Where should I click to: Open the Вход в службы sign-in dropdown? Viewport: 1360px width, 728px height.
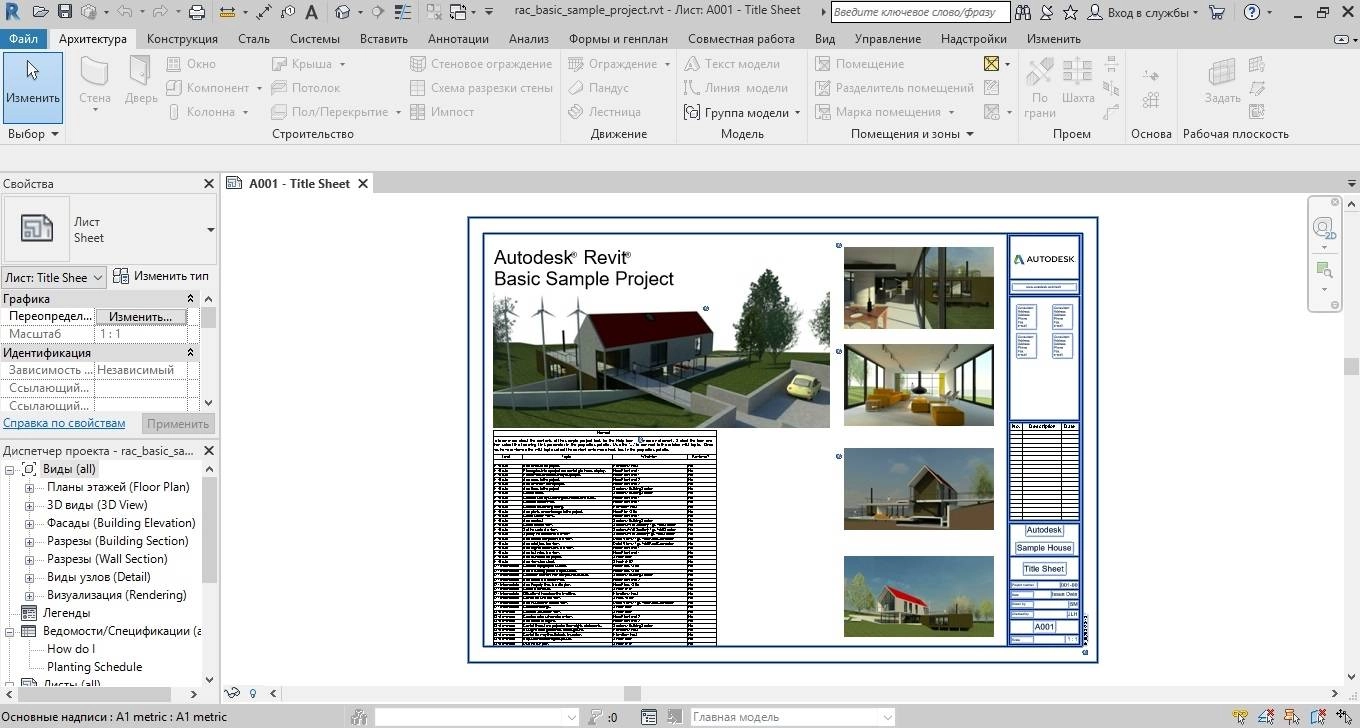1142,12
